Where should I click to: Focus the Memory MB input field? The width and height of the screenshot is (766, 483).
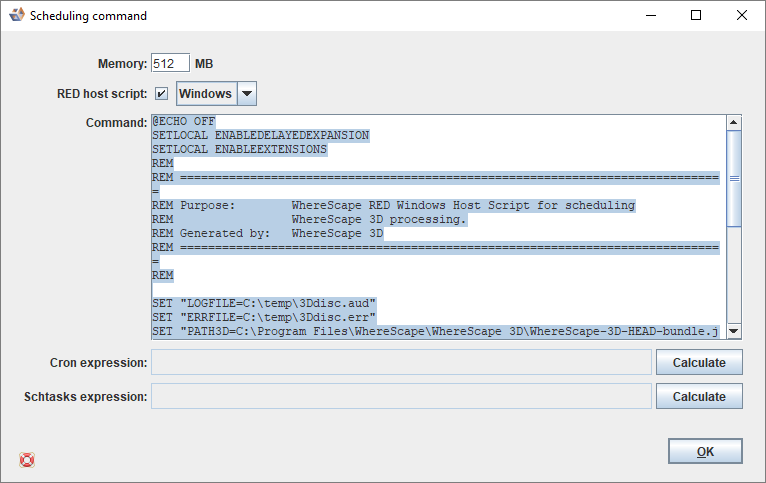[x=170, y=63]
